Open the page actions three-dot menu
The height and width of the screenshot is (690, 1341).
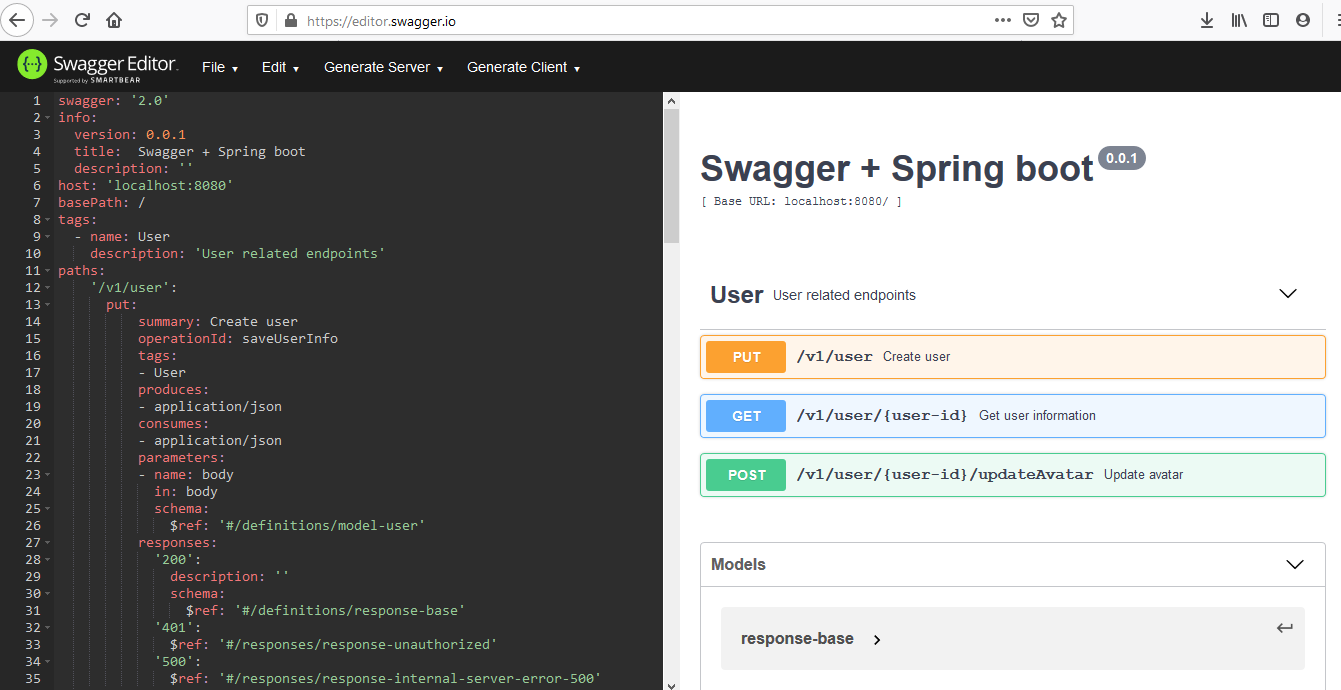point(1002,20)
